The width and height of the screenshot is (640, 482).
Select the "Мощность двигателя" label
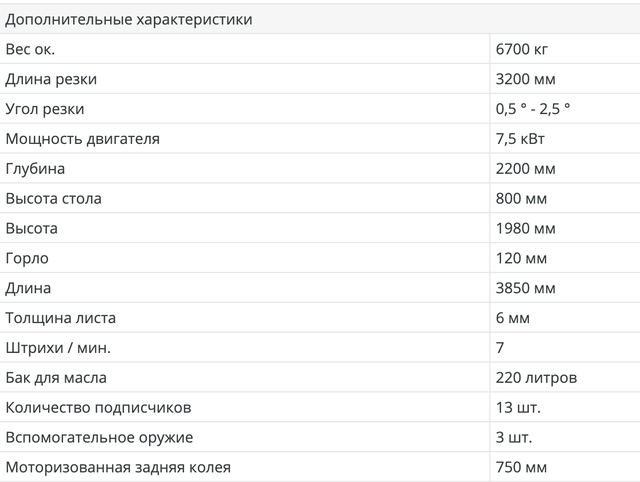83,139
